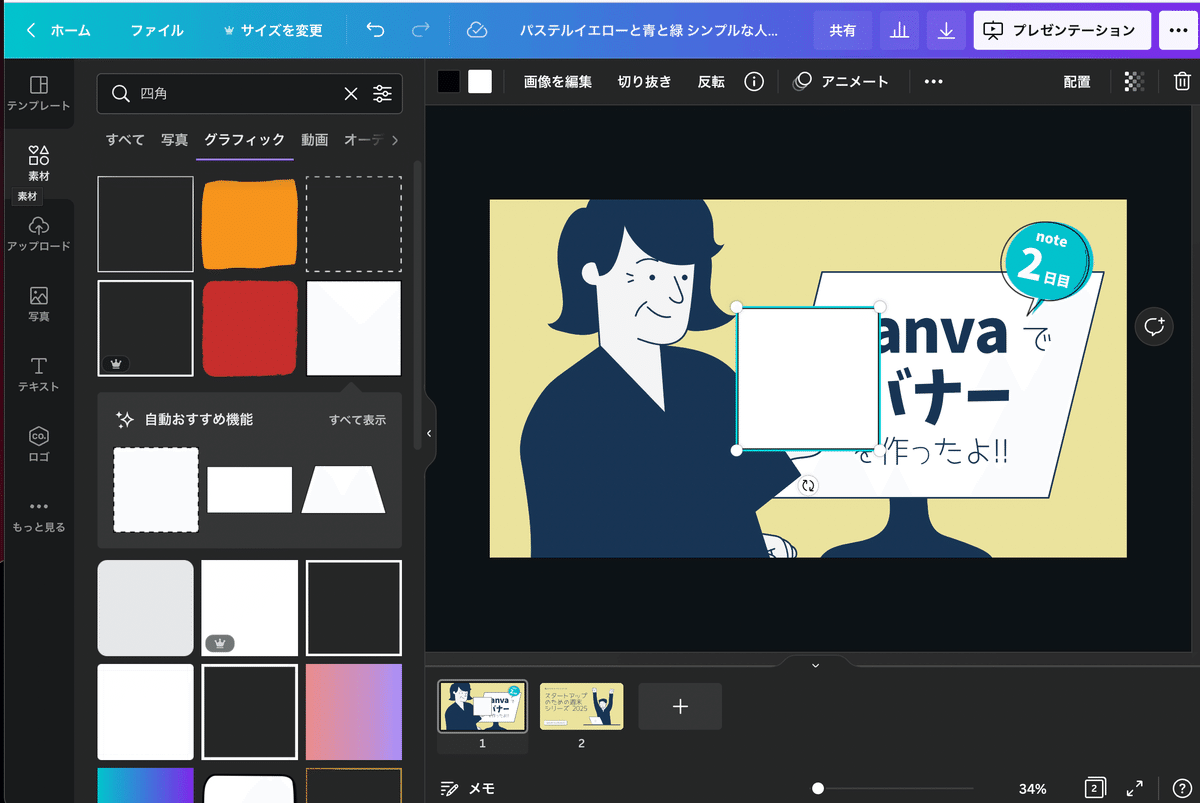
Task: Select page 2 thumbnail
Action: click(581, 706)
